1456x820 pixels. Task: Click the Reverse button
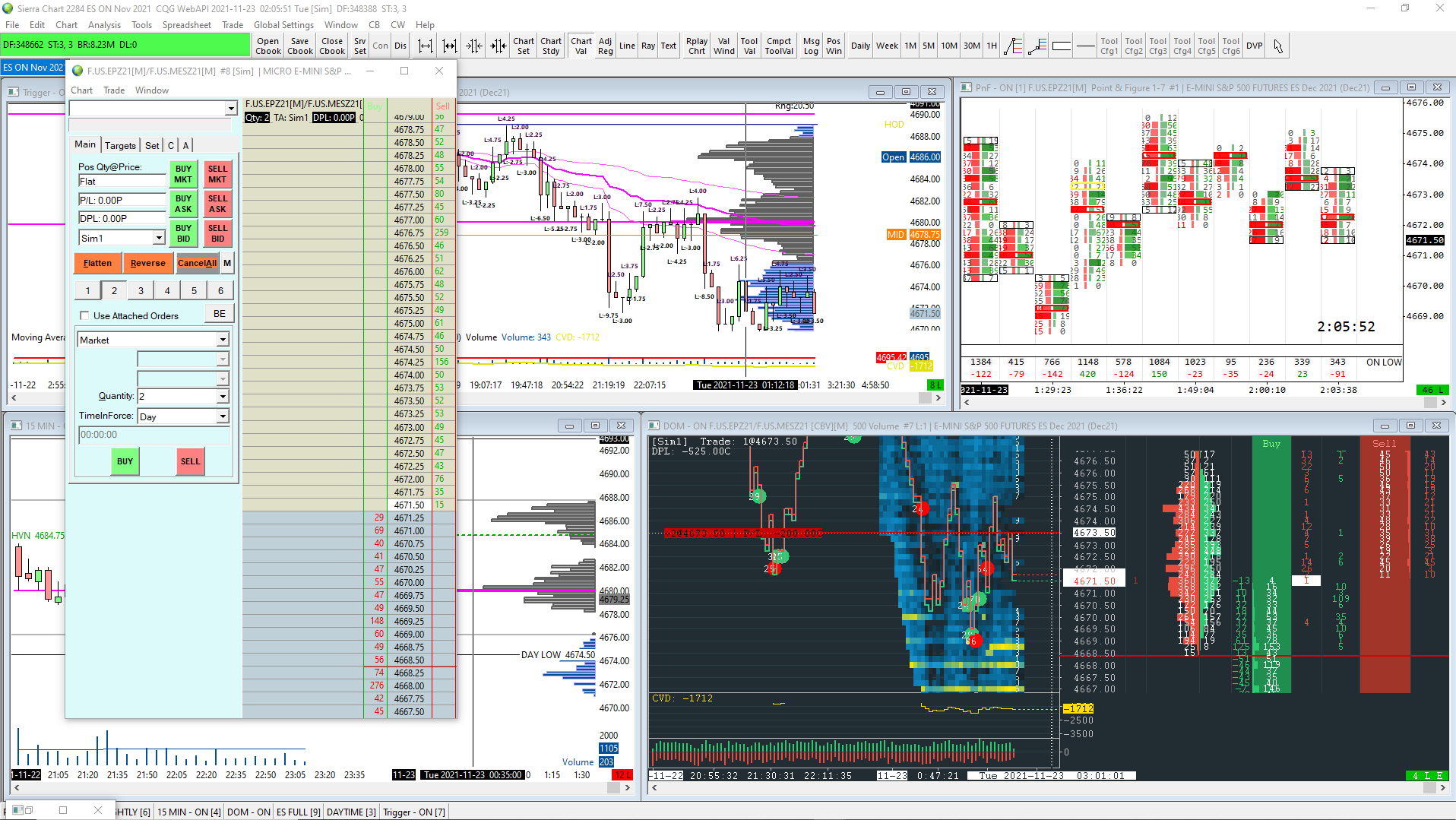(x=148, y=264)
